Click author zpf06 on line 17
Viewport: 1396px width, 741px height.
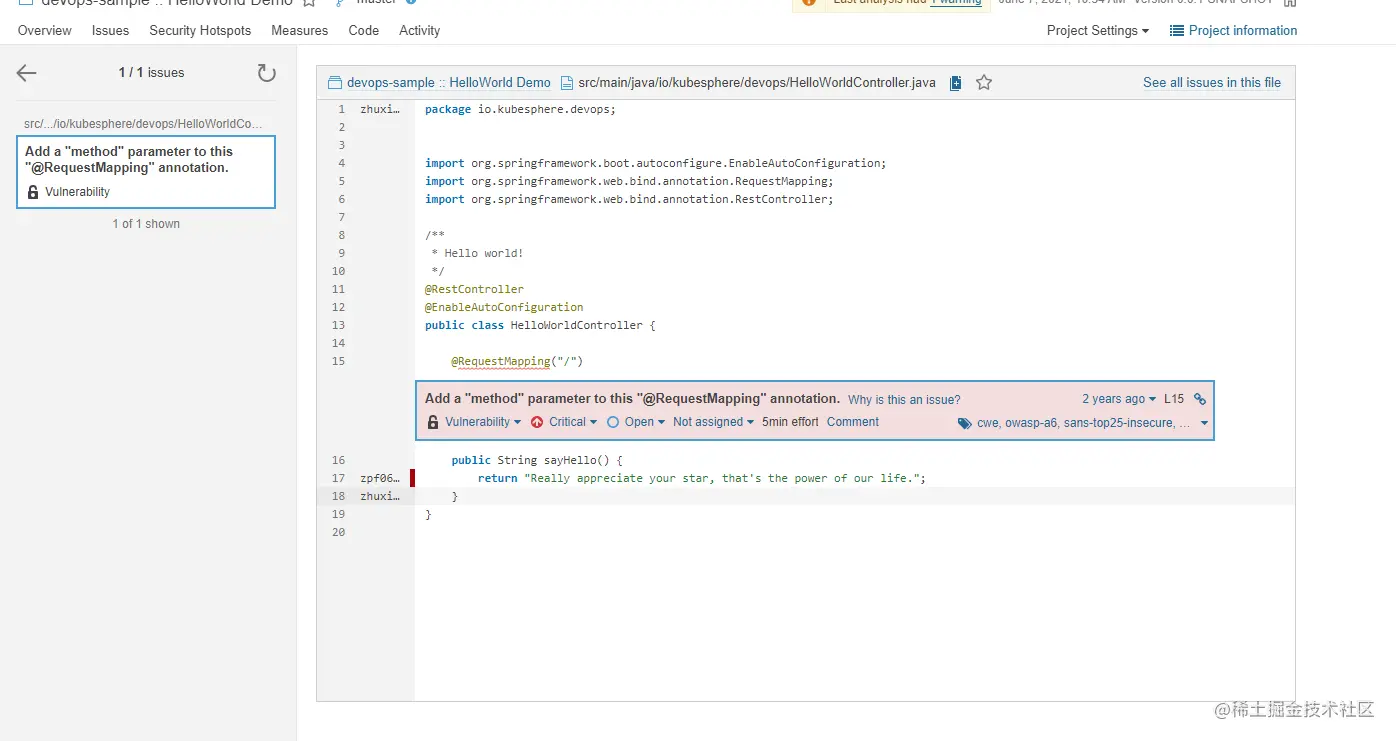coord(380,478)
